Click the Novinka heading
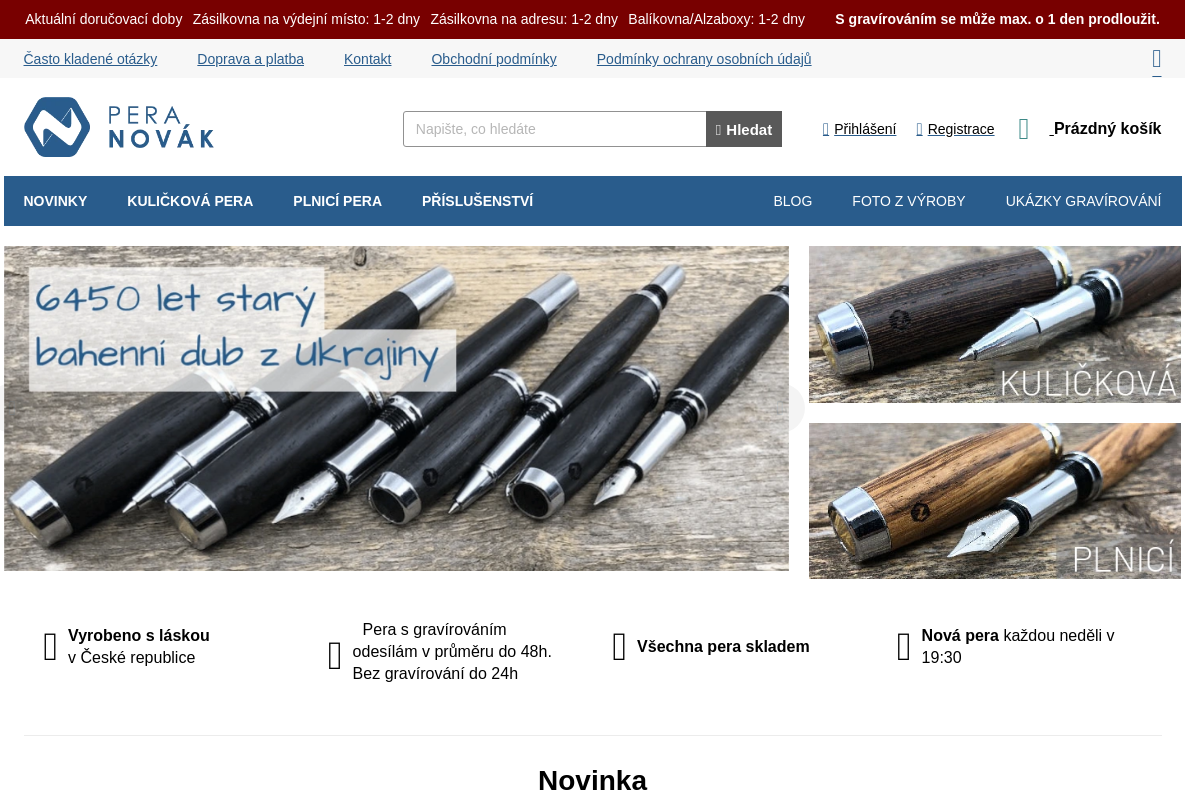 [x=592, y=780]
